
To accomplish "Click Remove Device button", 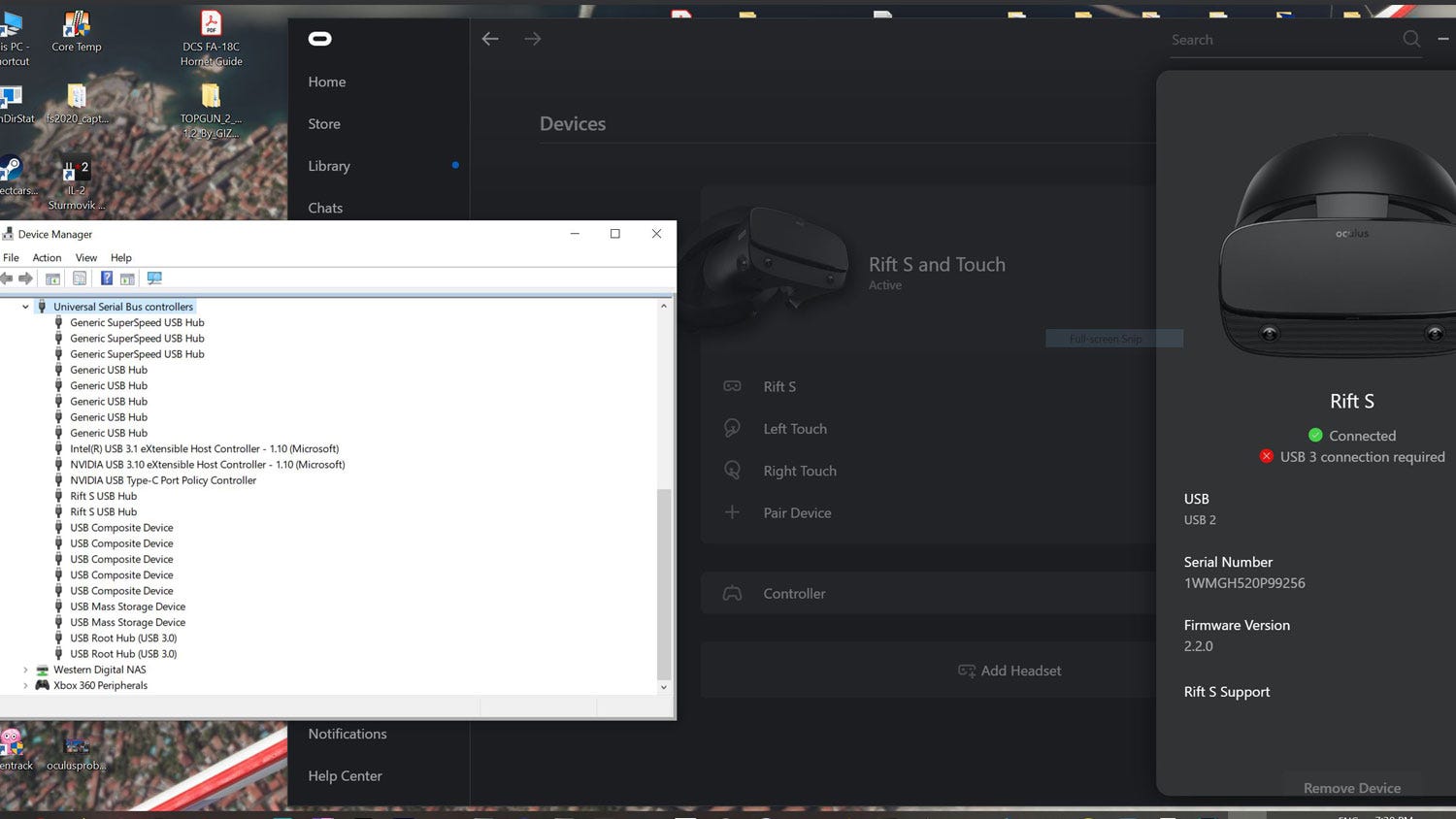I will [x=1352, y=788].
